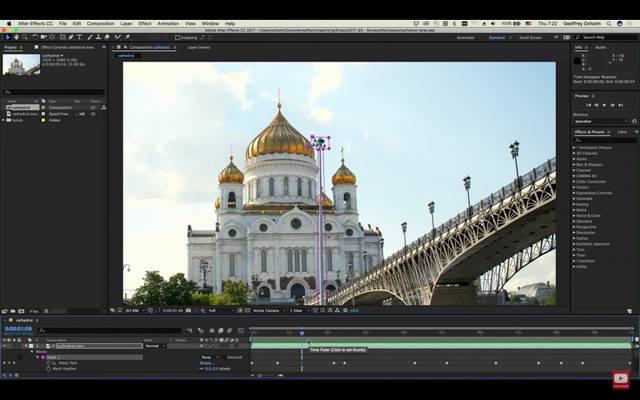640x400 pixels.
Task: Click the current timecode field in timeline
Action: [18, 329]
